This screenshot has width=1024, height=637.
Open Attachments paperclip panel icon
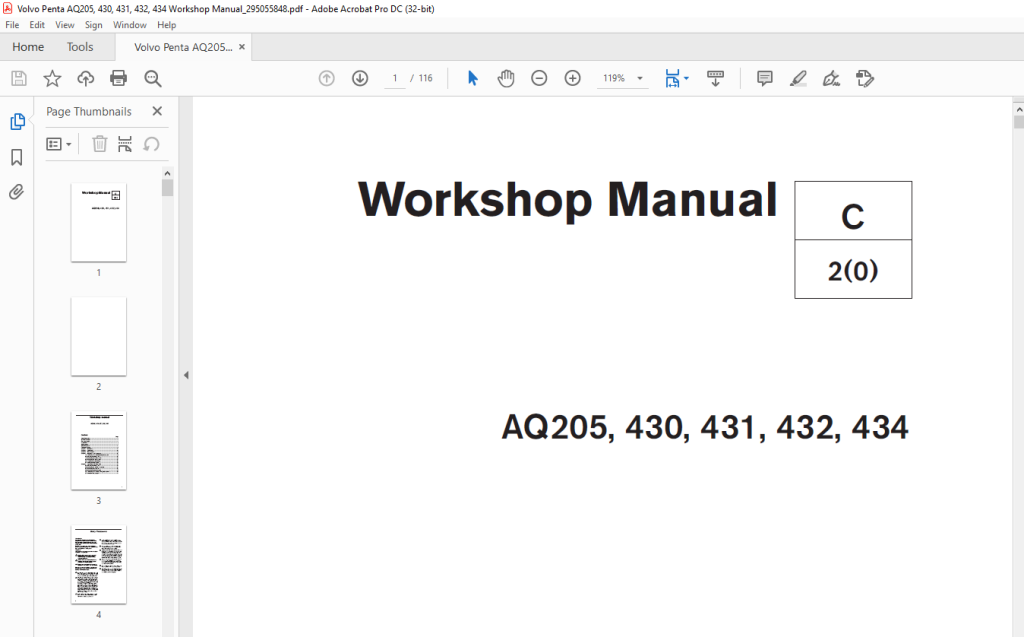click(x=16, y=192)
